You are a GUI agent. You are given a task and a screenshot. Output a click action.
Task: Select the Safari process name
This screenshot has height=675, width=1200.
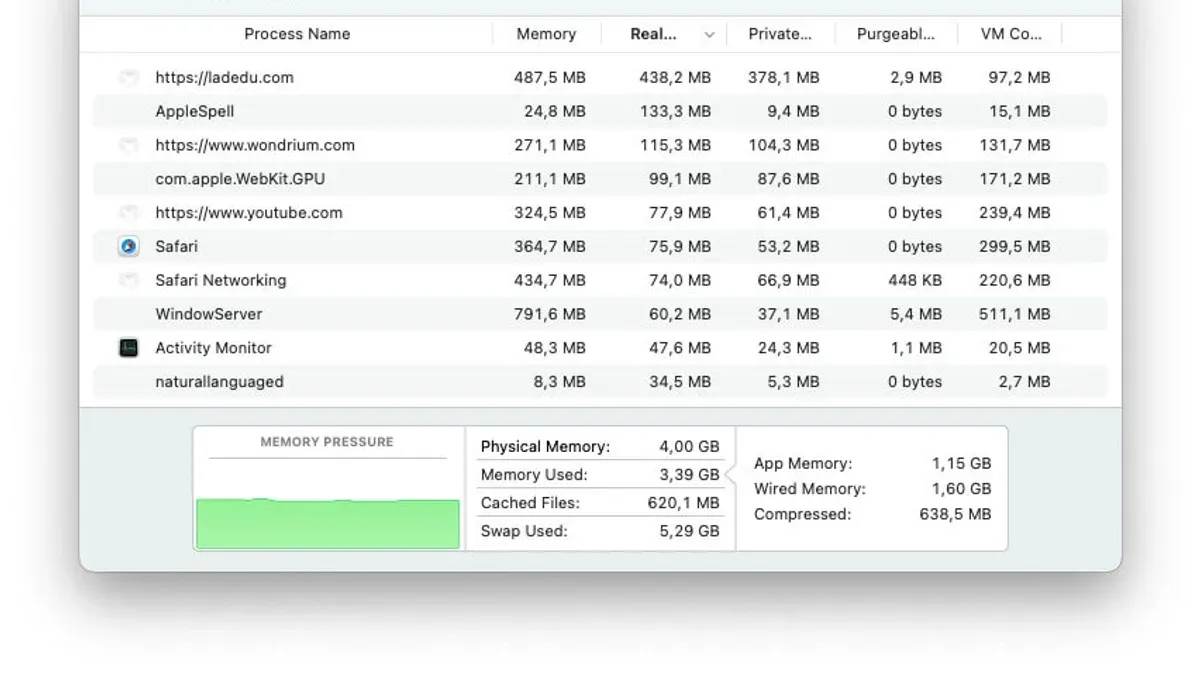click(x=176, y=246)
